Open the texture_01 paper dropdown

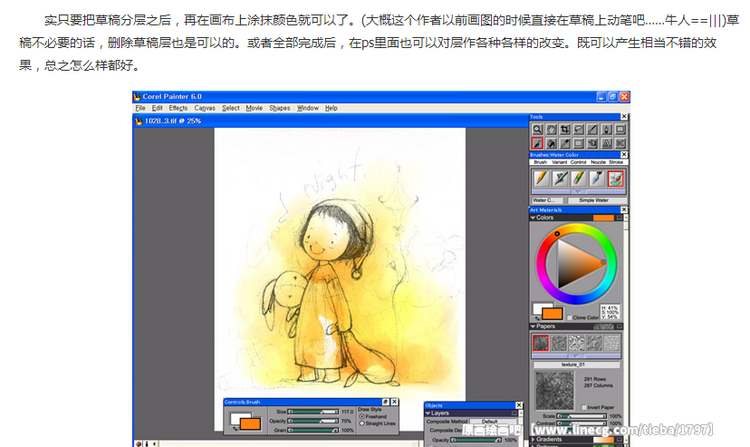(577, 365)
